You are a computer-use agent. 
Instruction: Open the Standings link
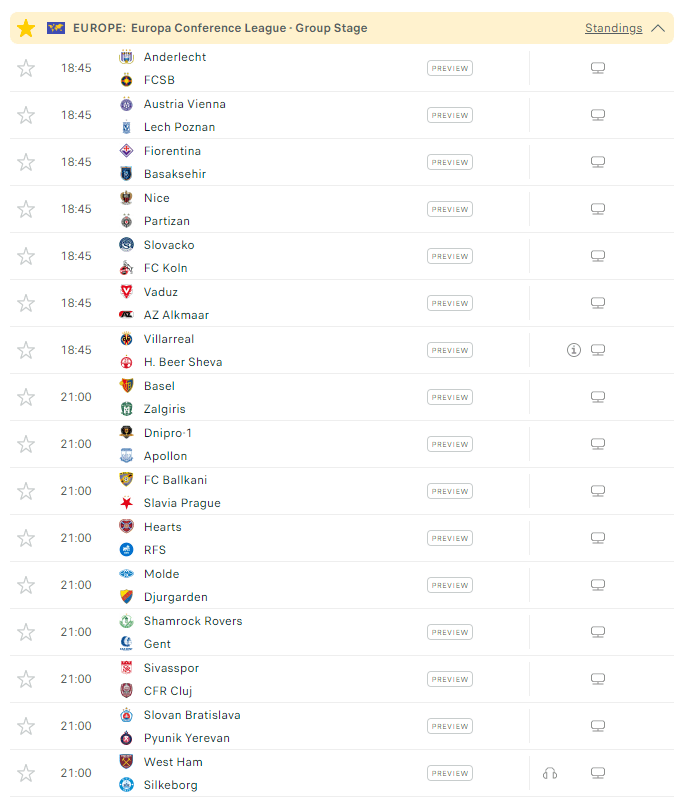[613, 28]
